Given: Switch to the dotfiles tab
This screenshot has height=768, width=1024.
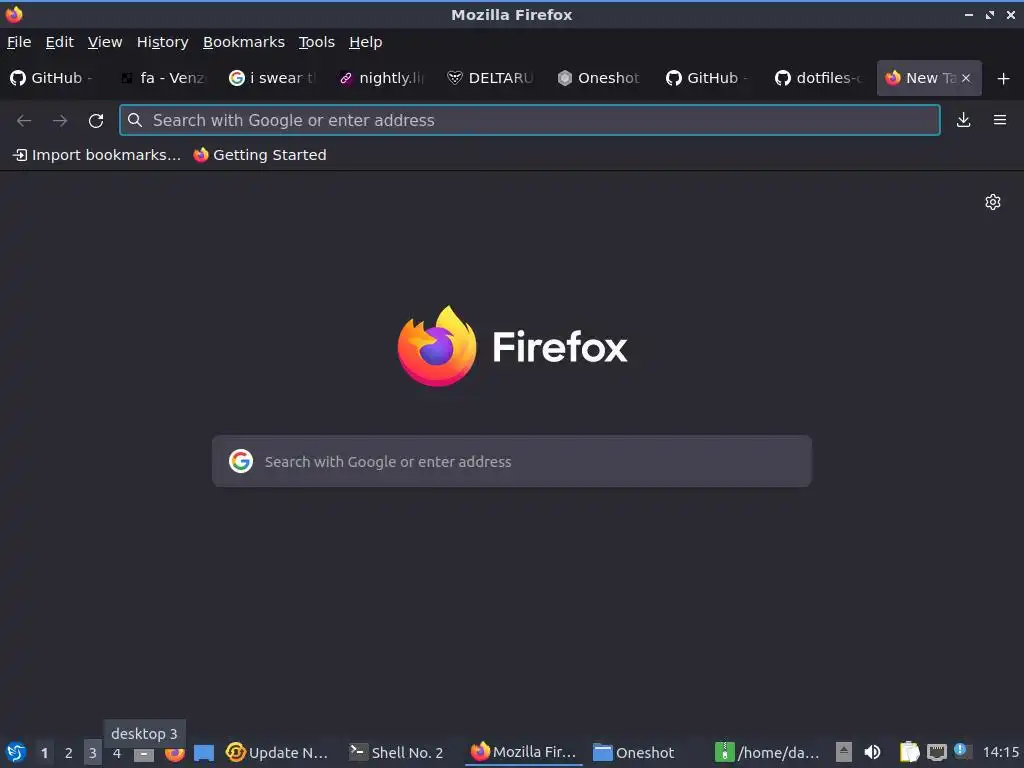Looking at the screenshot, I should coord(820,78).
